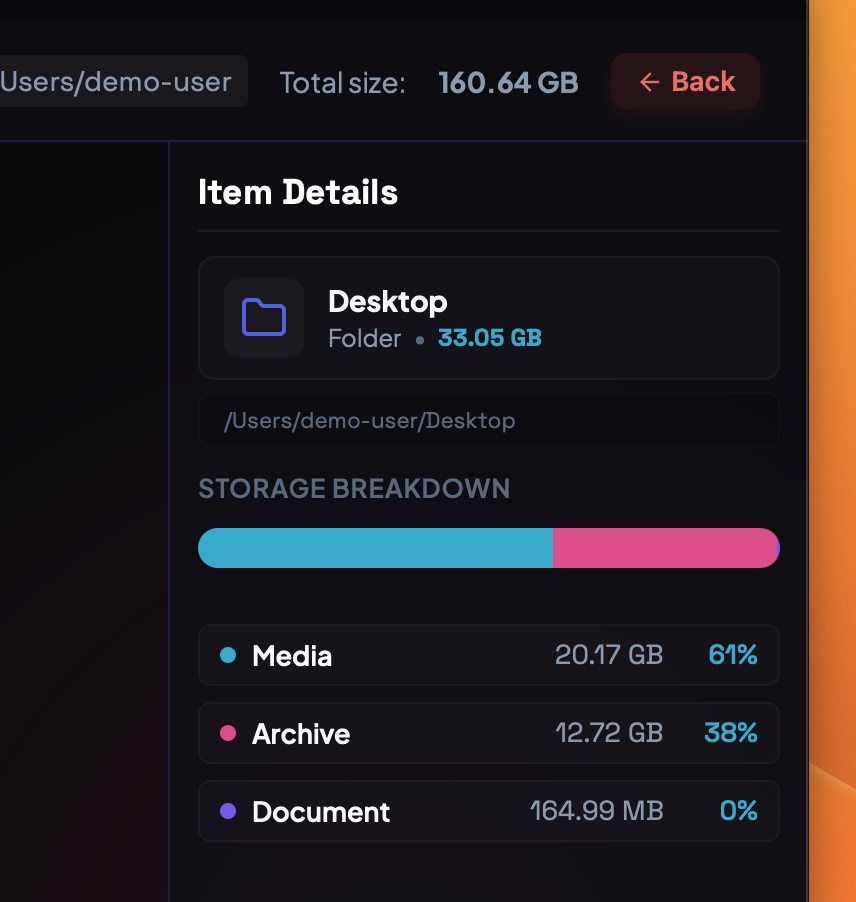Click the Total size label
Screen dimensions: 856x902
342,83
